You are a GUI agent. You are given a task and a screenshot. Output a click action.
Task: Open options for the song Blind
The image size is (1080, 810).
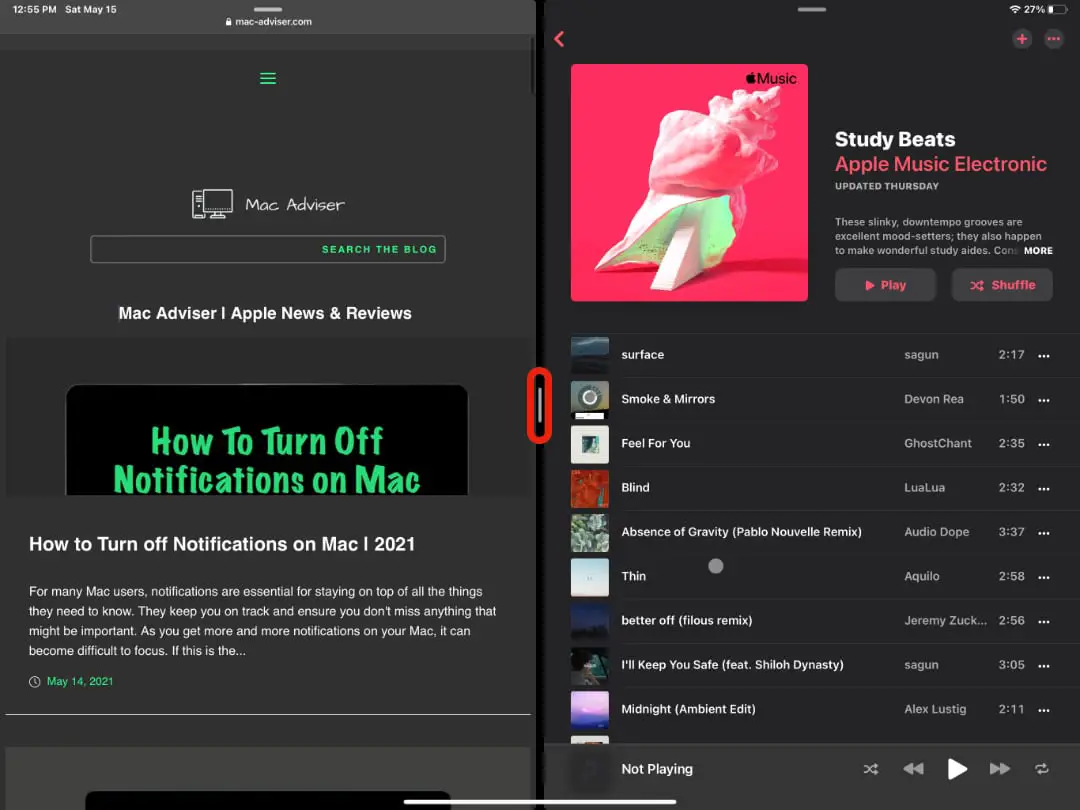coord(1044,488)
